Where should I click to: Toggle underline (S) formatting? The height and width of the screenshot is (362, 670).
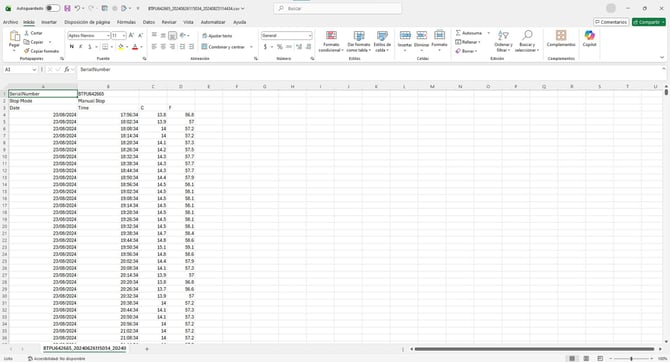[x=89, y=47]
